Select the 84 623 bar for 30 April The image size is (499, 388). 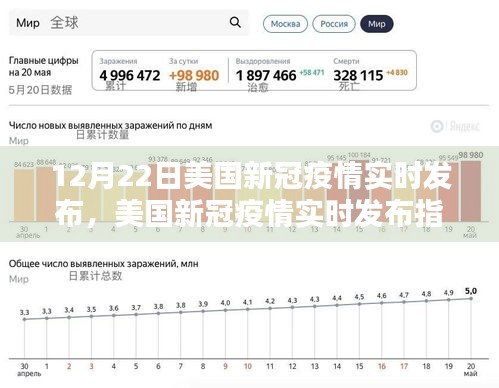point(24,195)
